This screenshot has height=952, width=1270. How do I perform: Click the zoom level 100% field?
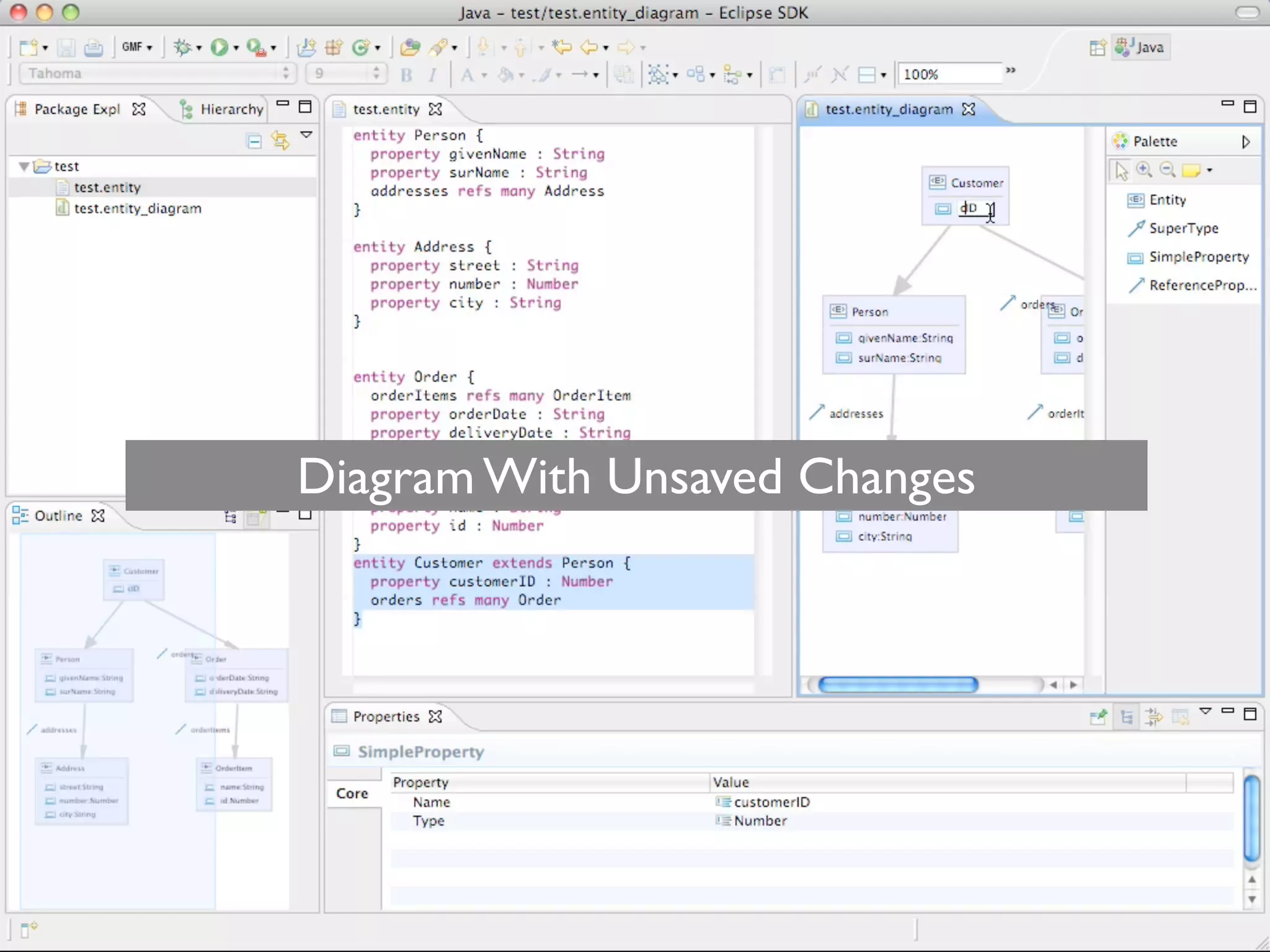point(949,74)
